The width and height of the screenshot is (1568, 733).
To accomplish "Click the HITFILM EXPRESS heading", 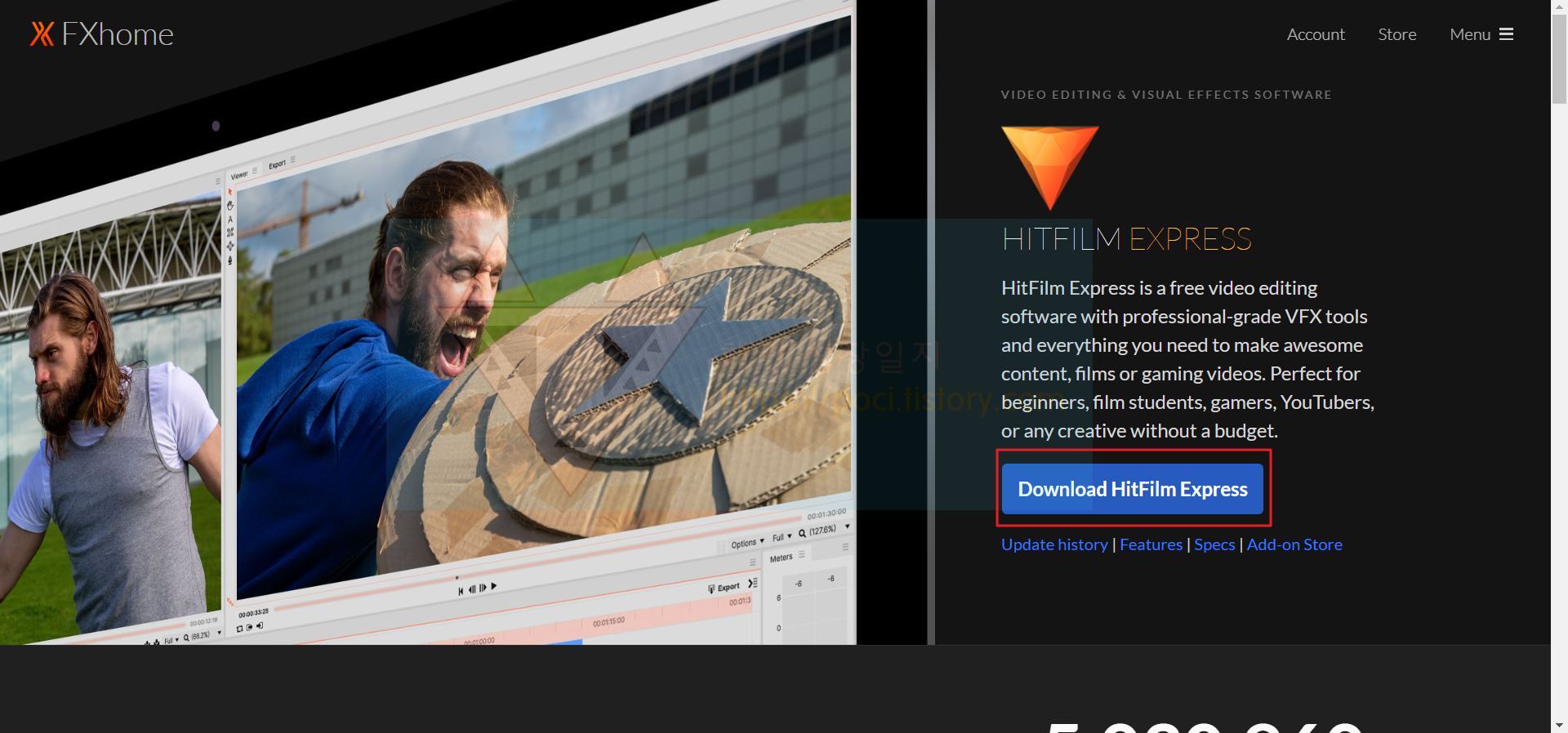I will [x=1126, y=239].
